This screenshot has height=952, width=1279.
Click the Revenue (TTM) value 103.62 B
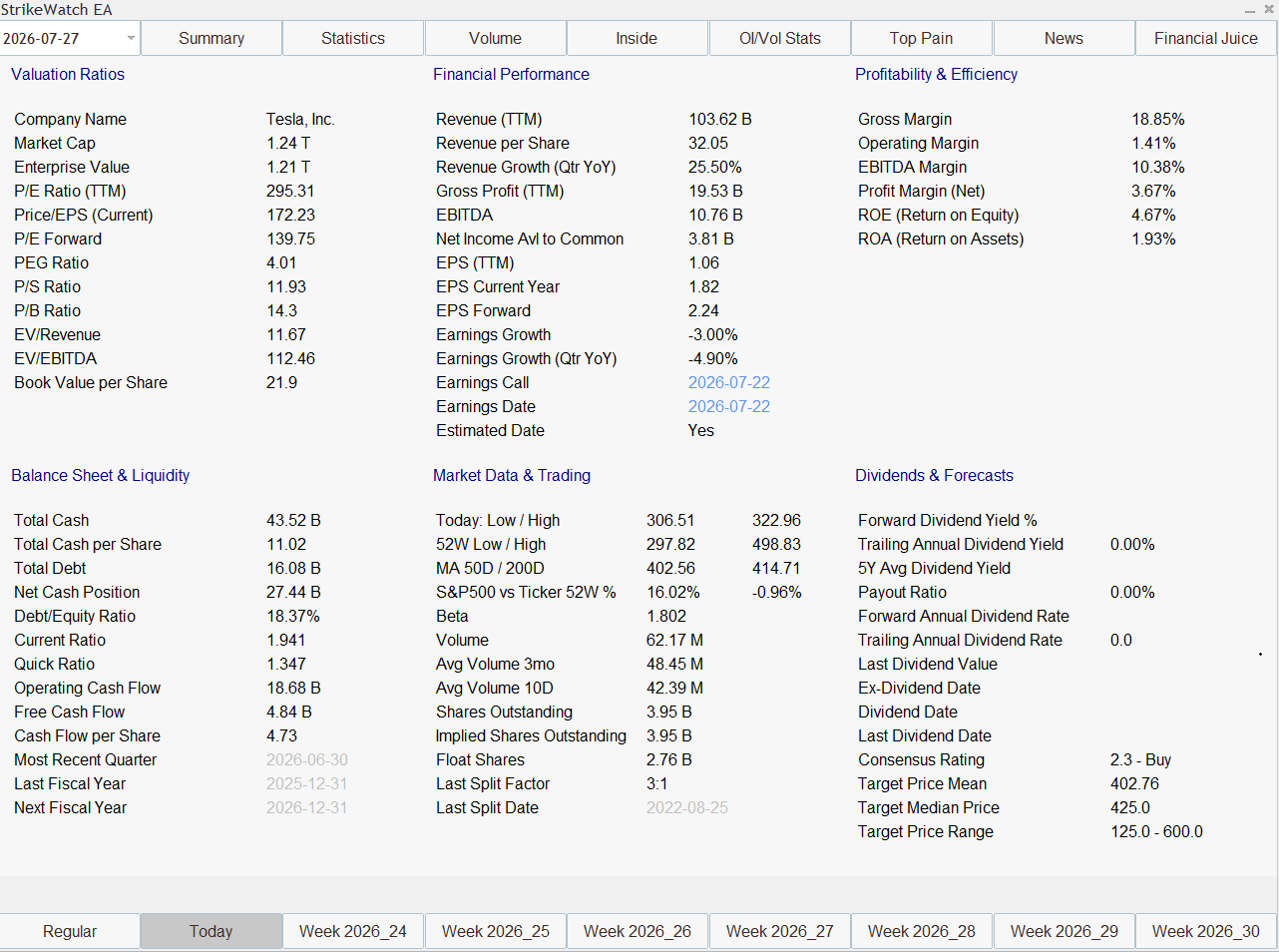click(x=720, y=120)
